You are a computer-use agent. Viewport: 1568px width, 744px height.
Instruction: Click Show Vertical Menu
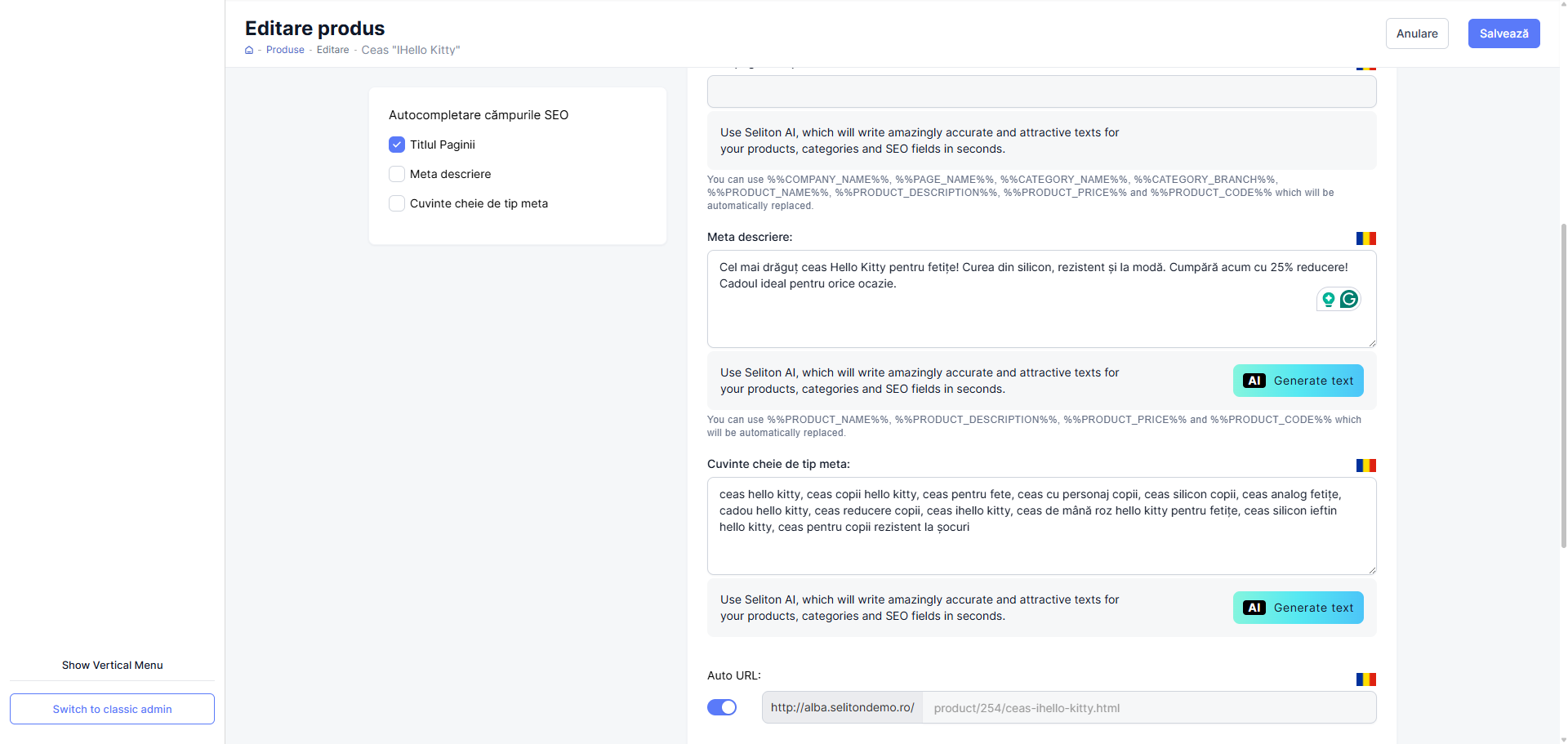(x=112, y=665)
